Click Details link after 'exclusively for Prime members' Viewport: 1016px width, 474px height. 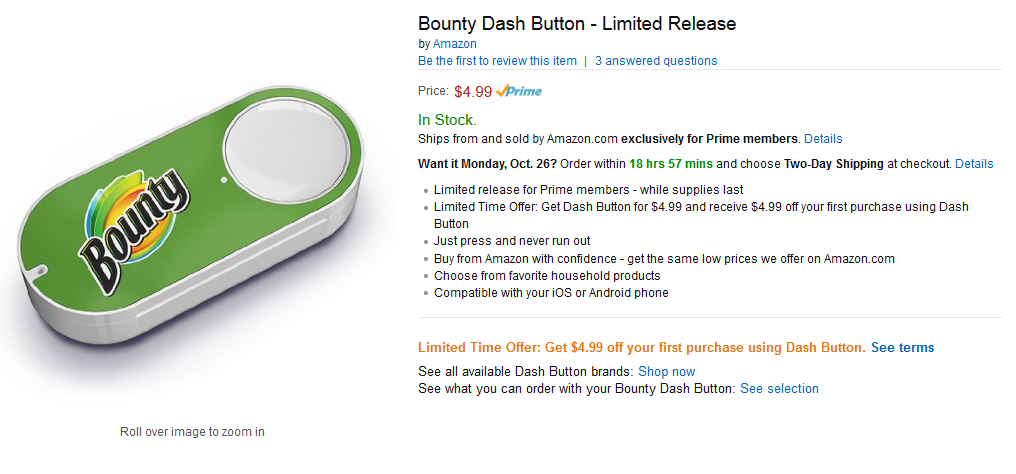point(823,139)
